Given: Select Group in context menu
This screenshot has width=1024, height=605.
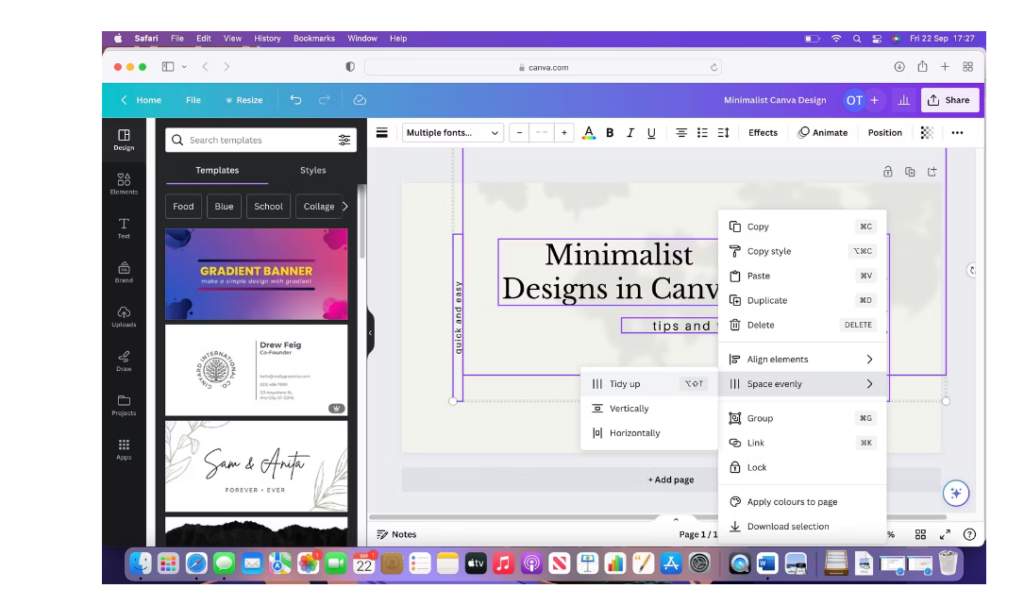Looking at the screenshot, I should pos(802,418).
